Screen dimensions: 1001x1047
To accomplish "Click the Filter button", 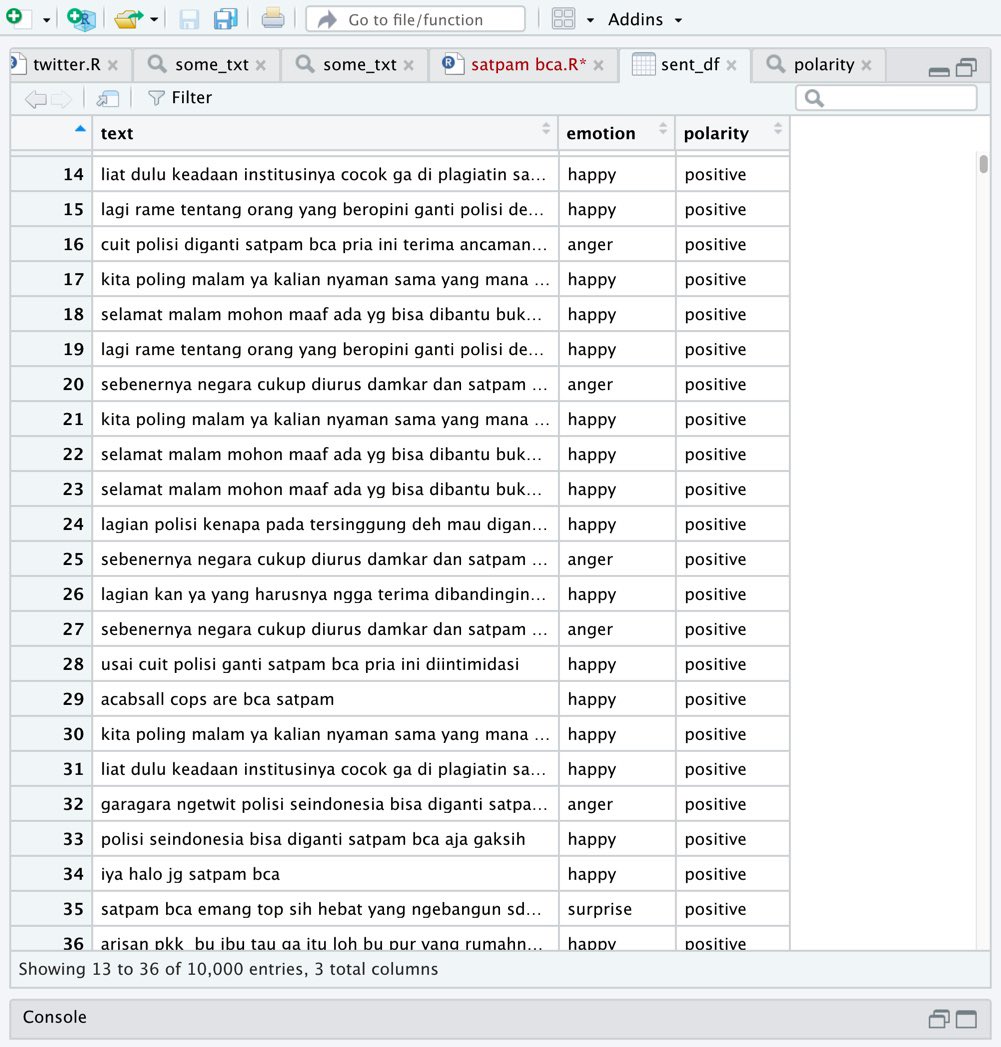I will 180,97.
